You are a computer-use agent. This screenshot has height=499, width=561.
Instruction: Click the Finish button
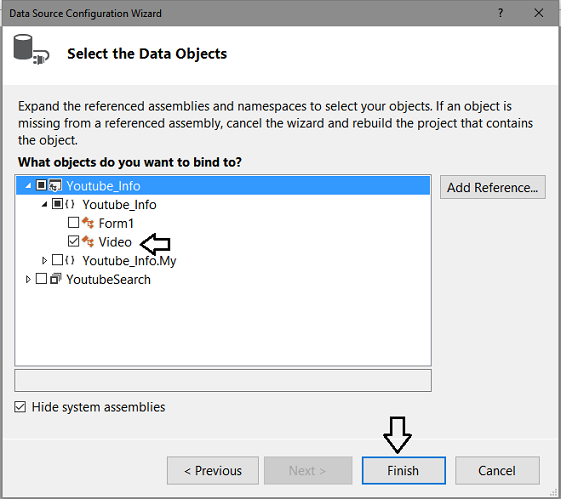click(x=404, y=470)
